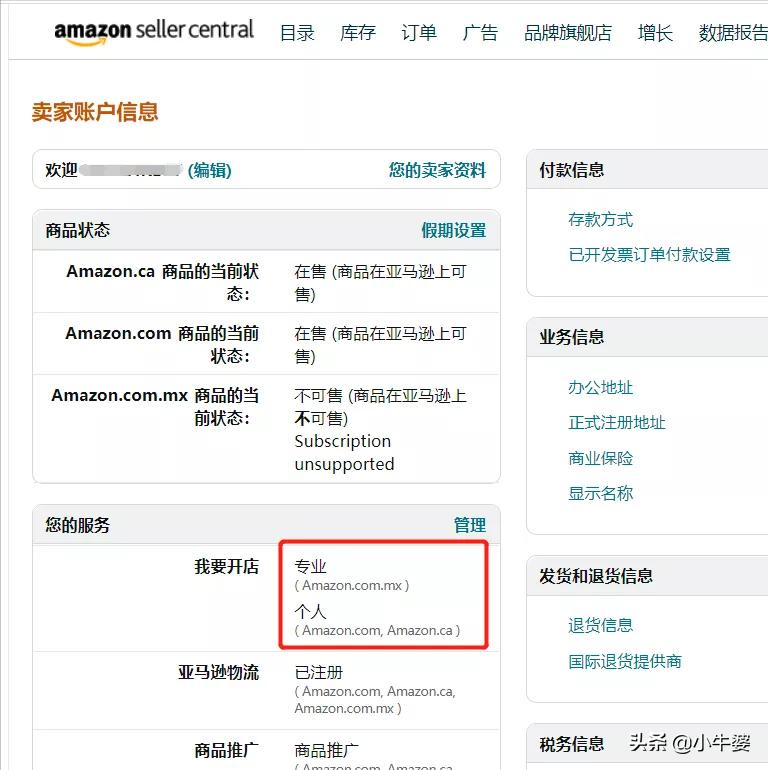This screenshot has width=768, height=770.
Task: Click Amazon.com.mx 商品的当前状态 label
Action: (155, 407)
